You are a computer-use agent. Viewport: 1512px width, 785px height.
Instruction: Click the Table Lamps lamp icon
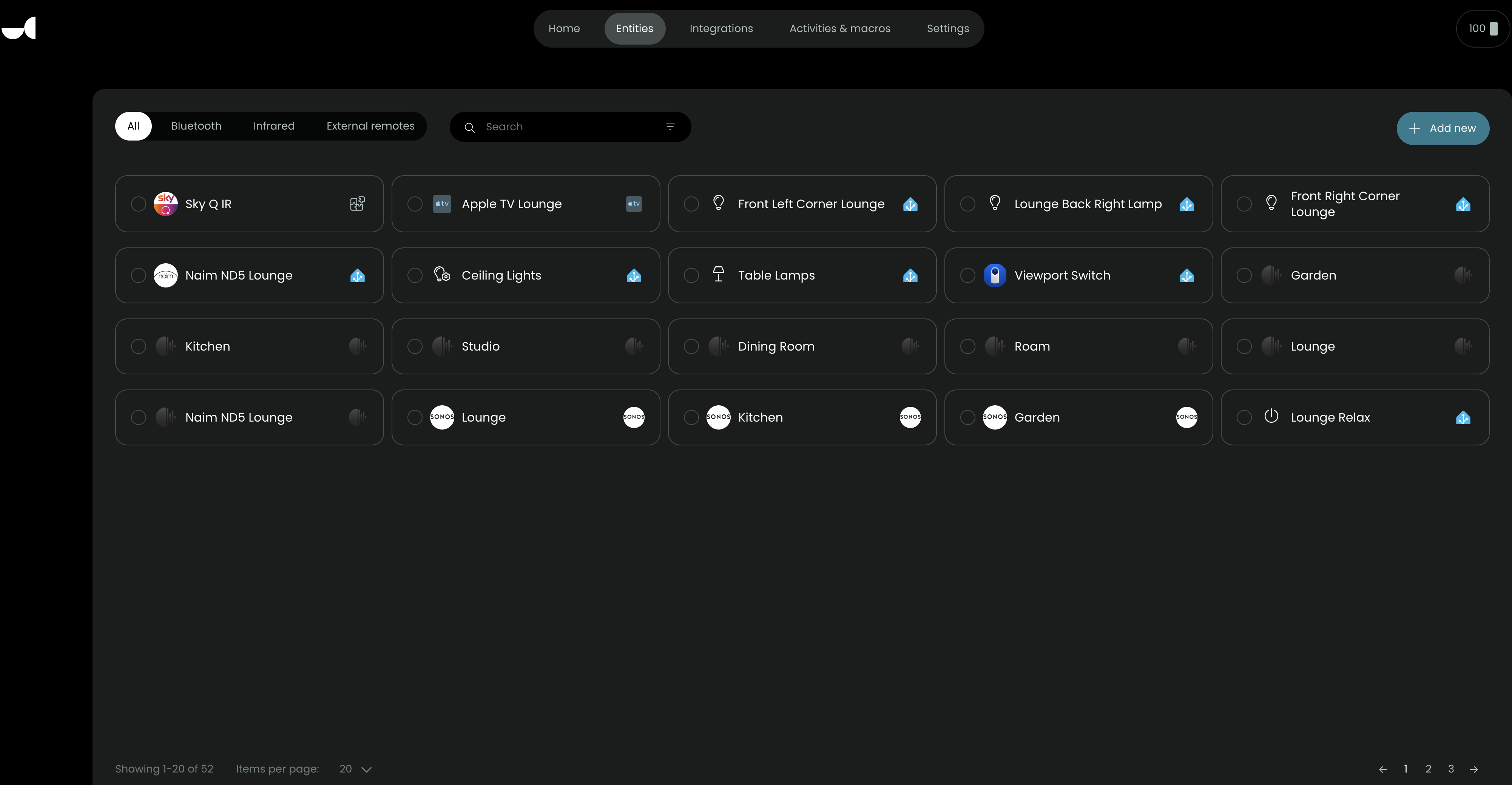[x=718, y=274]
